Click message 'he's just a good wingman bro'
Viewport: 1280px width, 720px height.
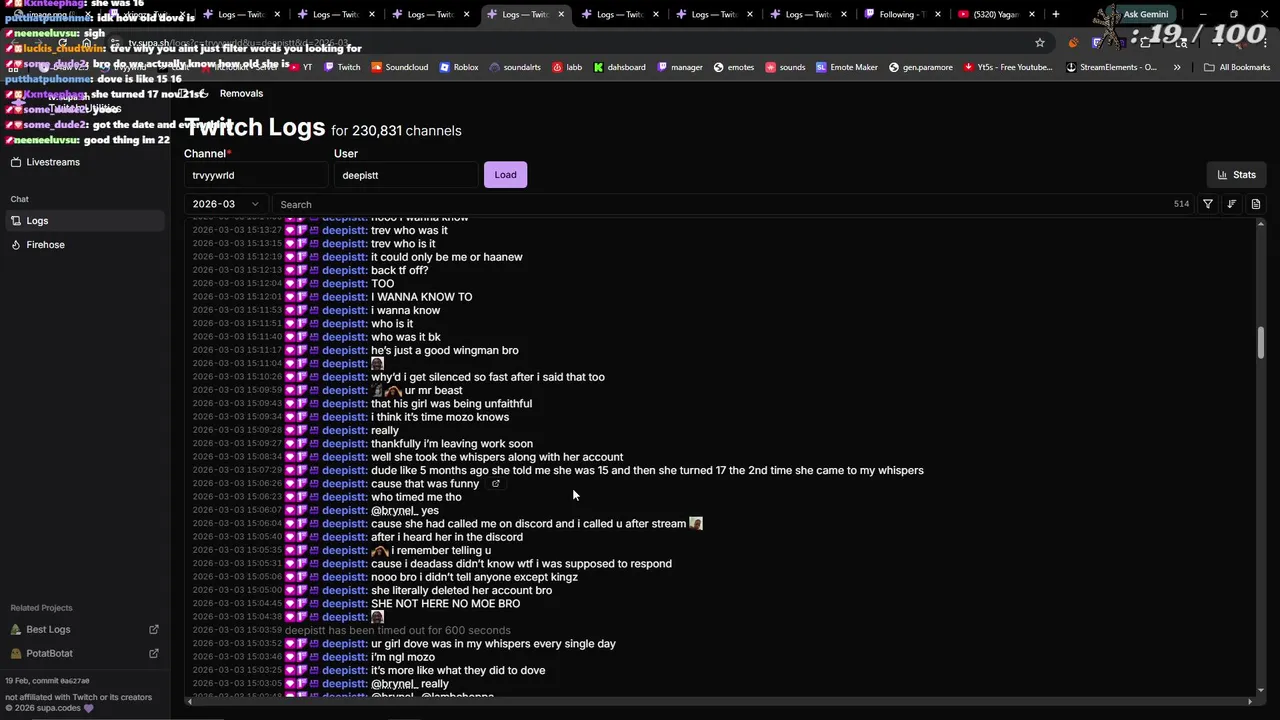point(444,351)
